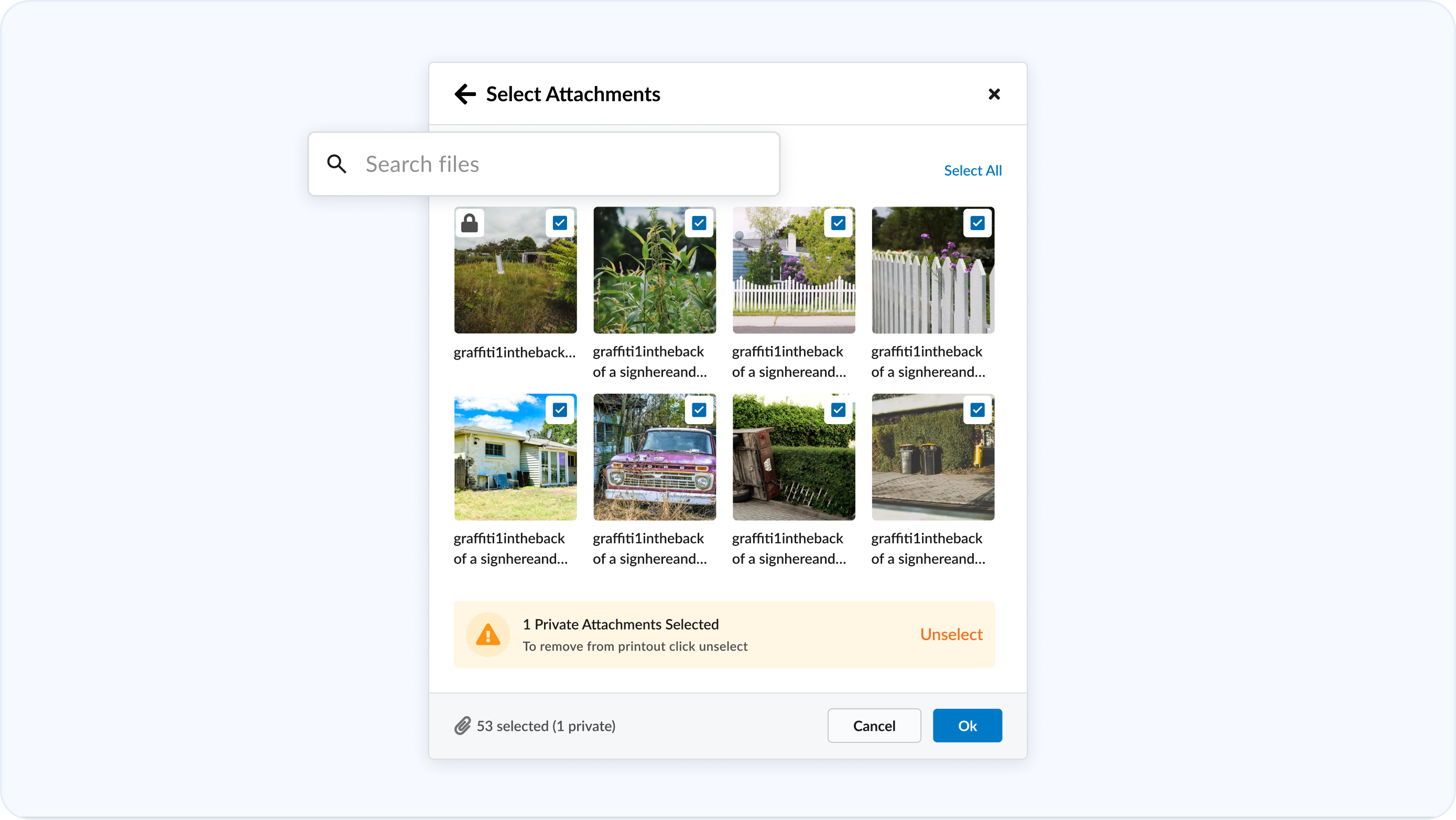Click the magnifying glass search icon
1456x820 pixels.
click(336, 164)
